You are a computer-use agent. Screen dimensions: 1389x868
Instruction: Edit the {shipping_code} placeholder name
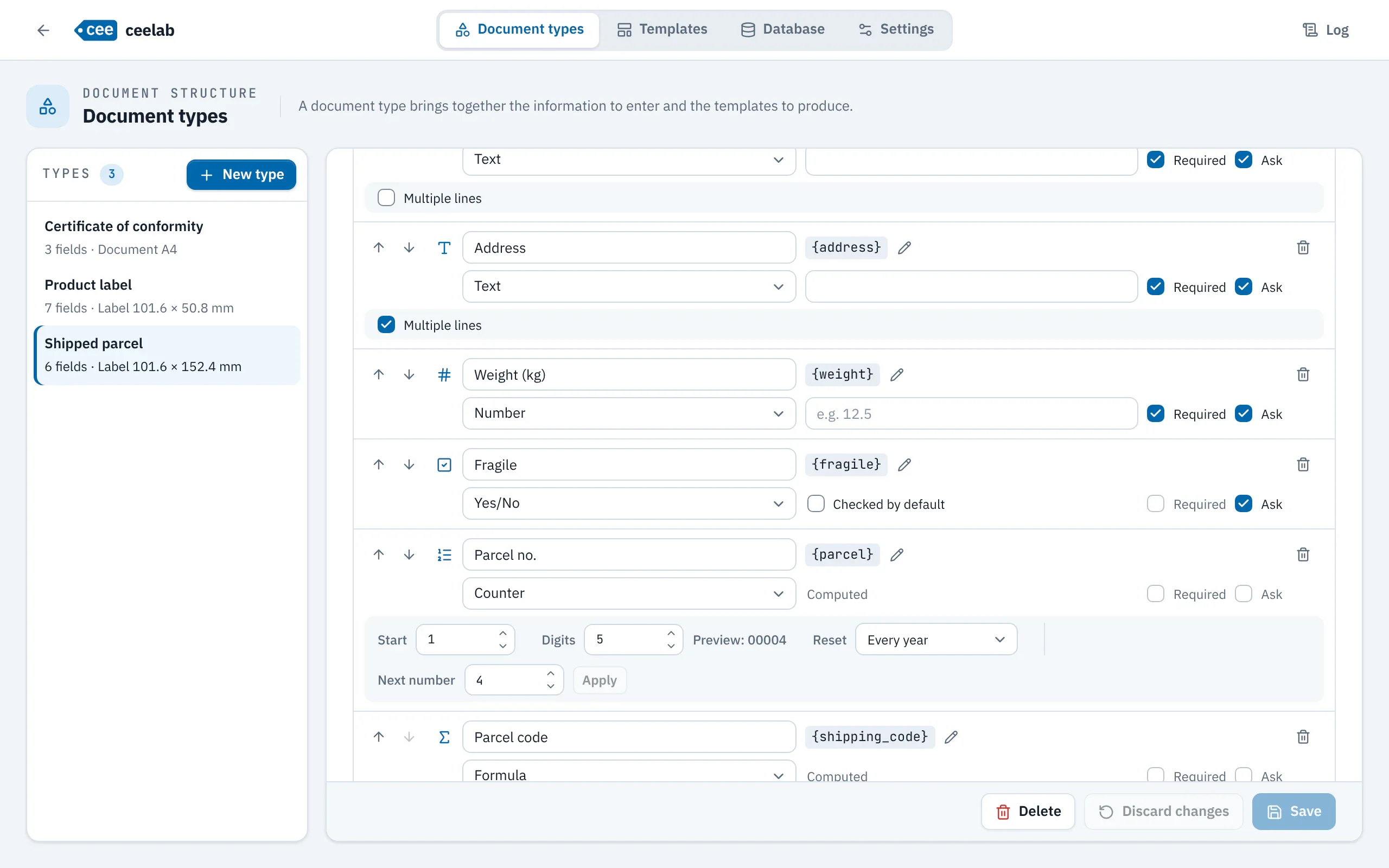pos(952,737)
